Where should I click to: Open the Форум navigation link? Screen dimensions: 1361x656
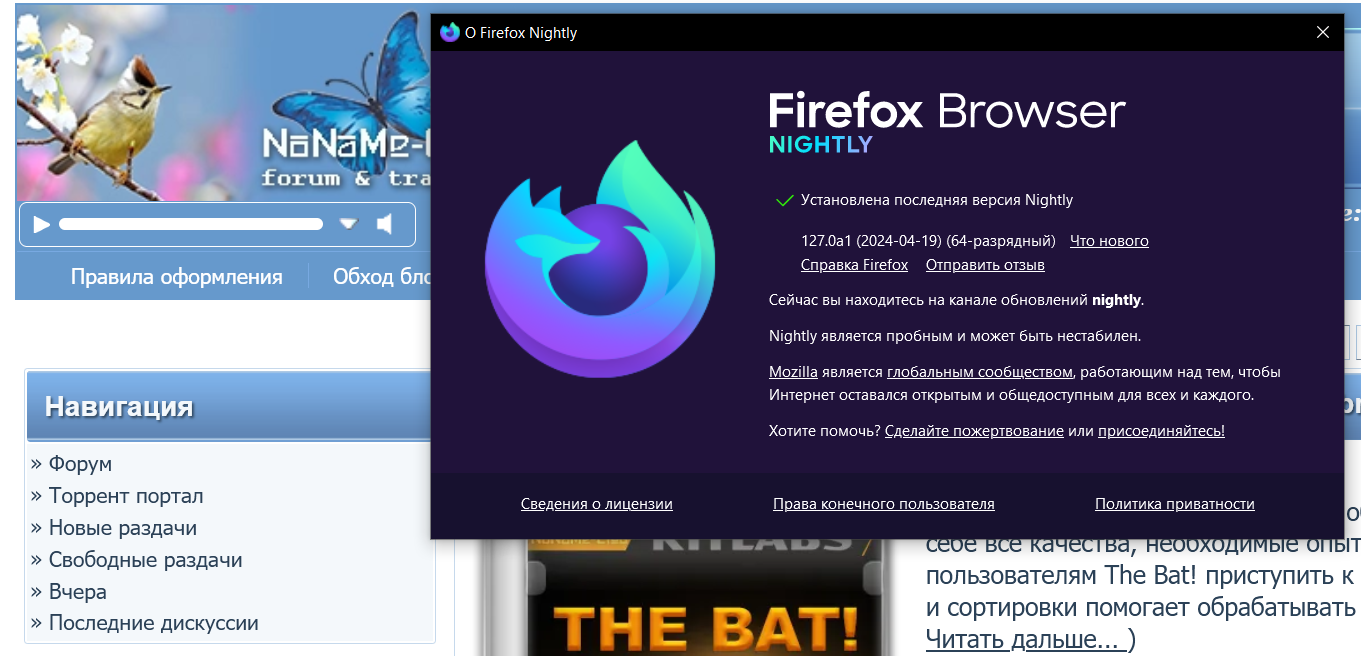pyautogui.click(x=80, y=464)
